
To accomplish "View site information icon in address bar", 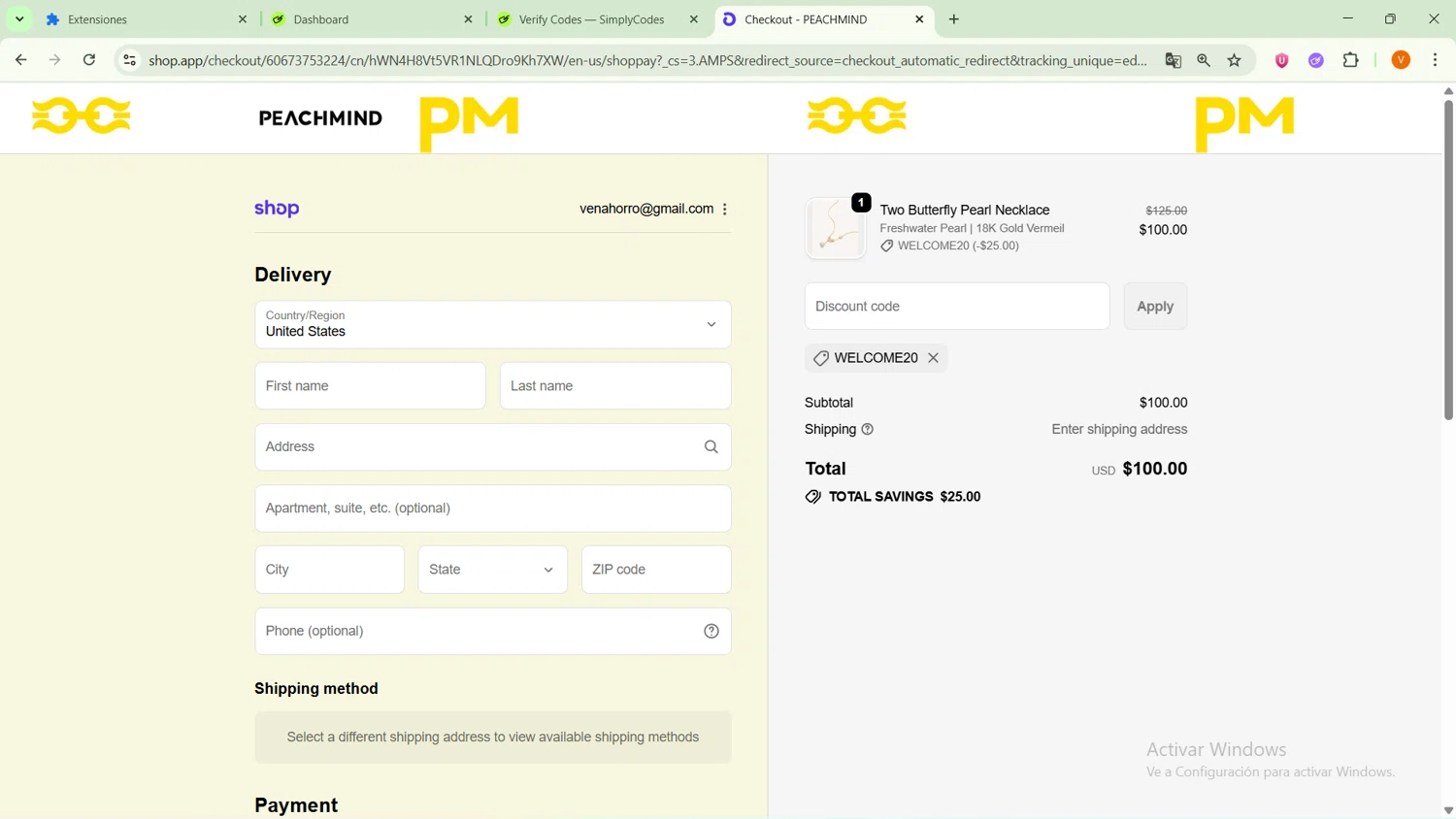I will click(x=129, y=60).
